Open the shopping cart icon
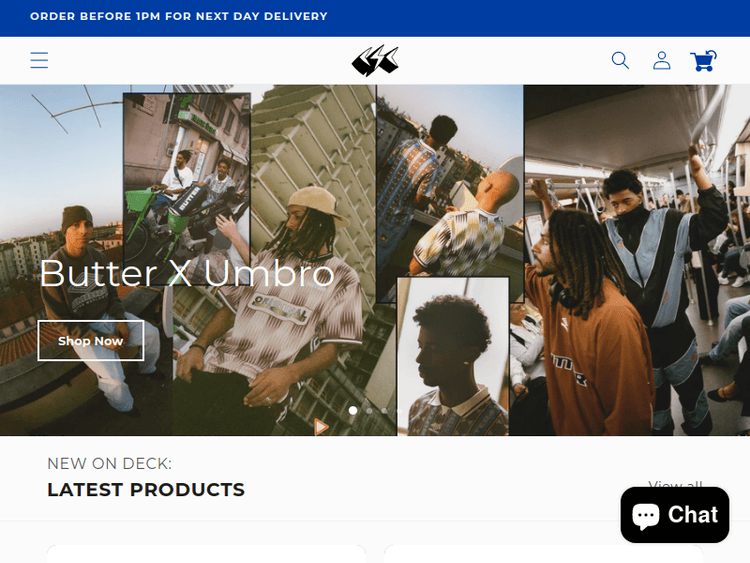The width and height of the screenshot is (750, 563). click(x=703, y=61)
